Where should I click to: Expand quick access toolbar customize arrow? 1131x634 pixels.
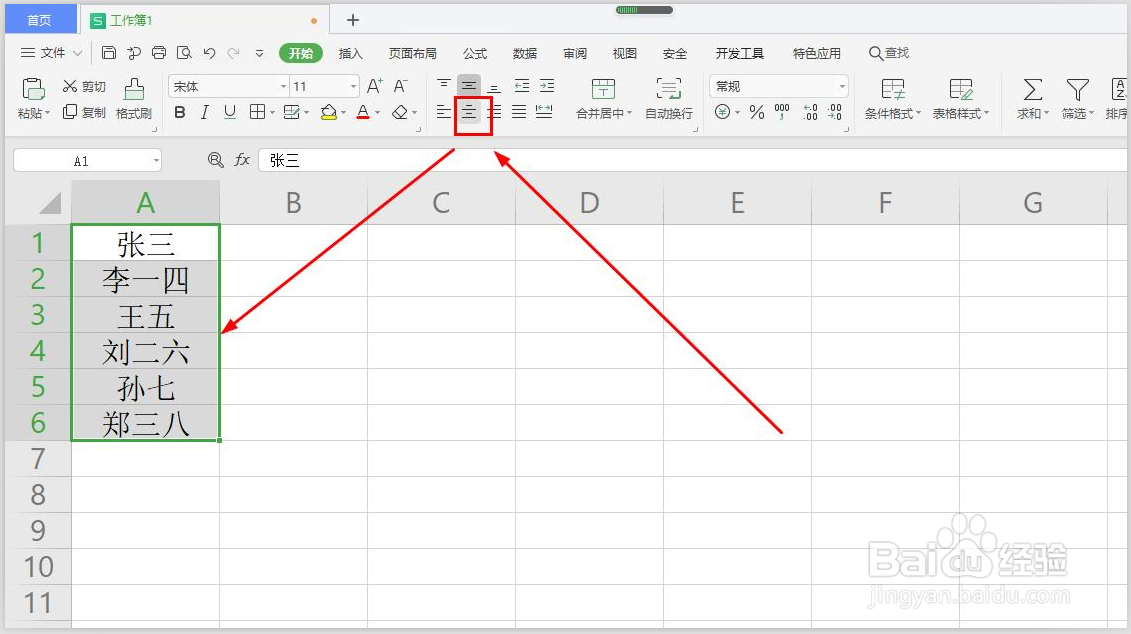click(x=260, y=53)
